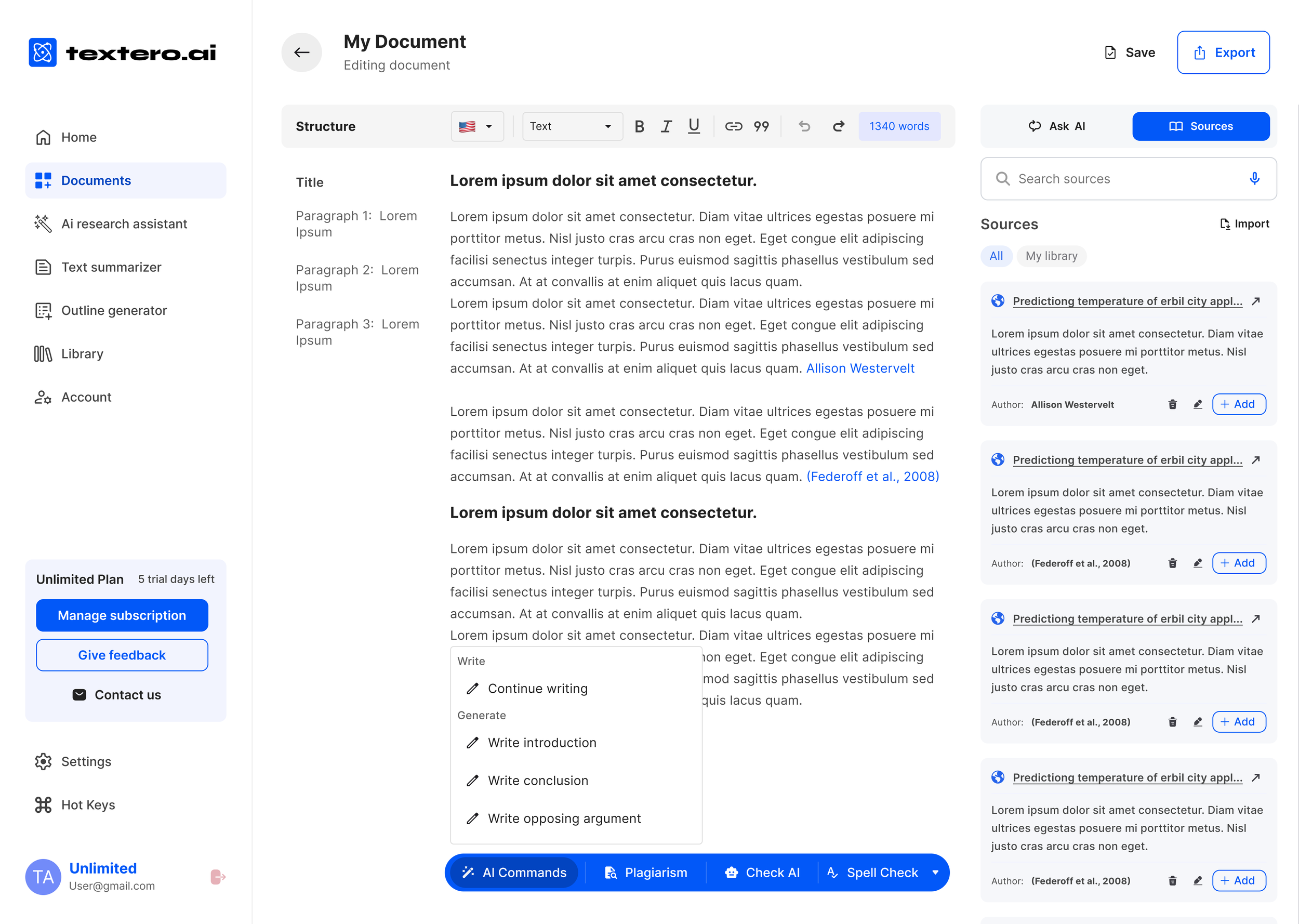Screen dimensions: 1299x924
Task: Open the language flag dropdown
Action: (476, 126)
